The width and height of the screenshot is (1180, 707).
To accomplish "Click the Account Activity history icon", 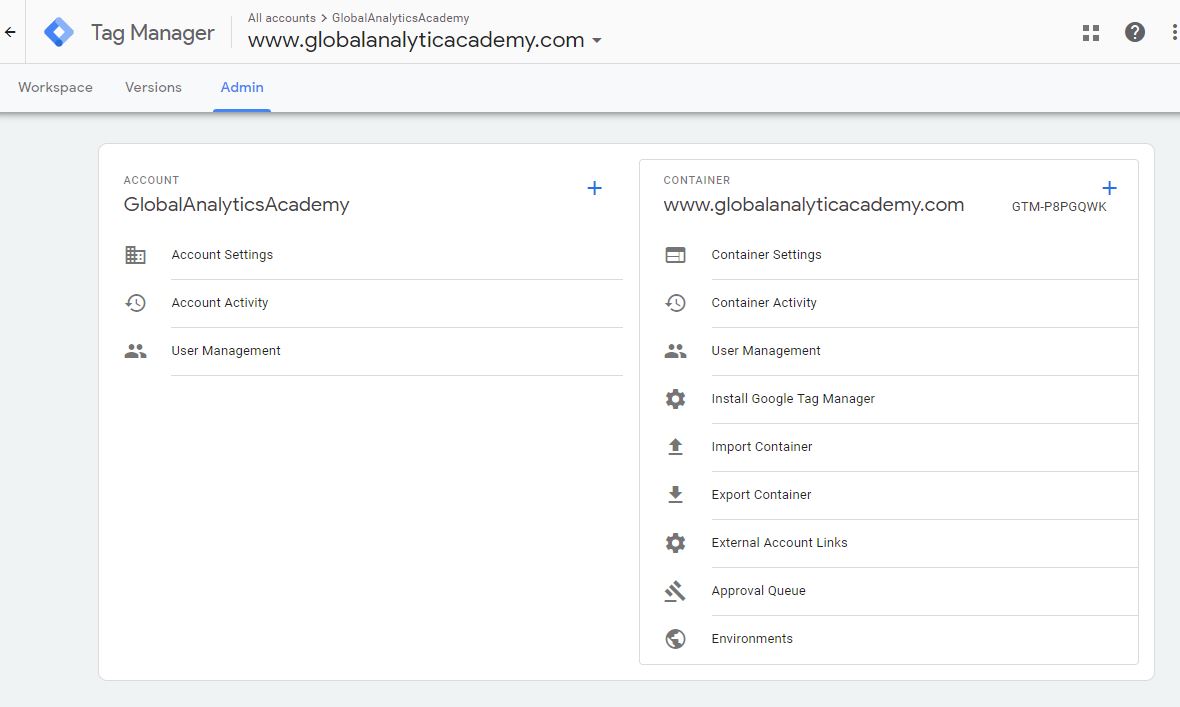I will [135, 303].
